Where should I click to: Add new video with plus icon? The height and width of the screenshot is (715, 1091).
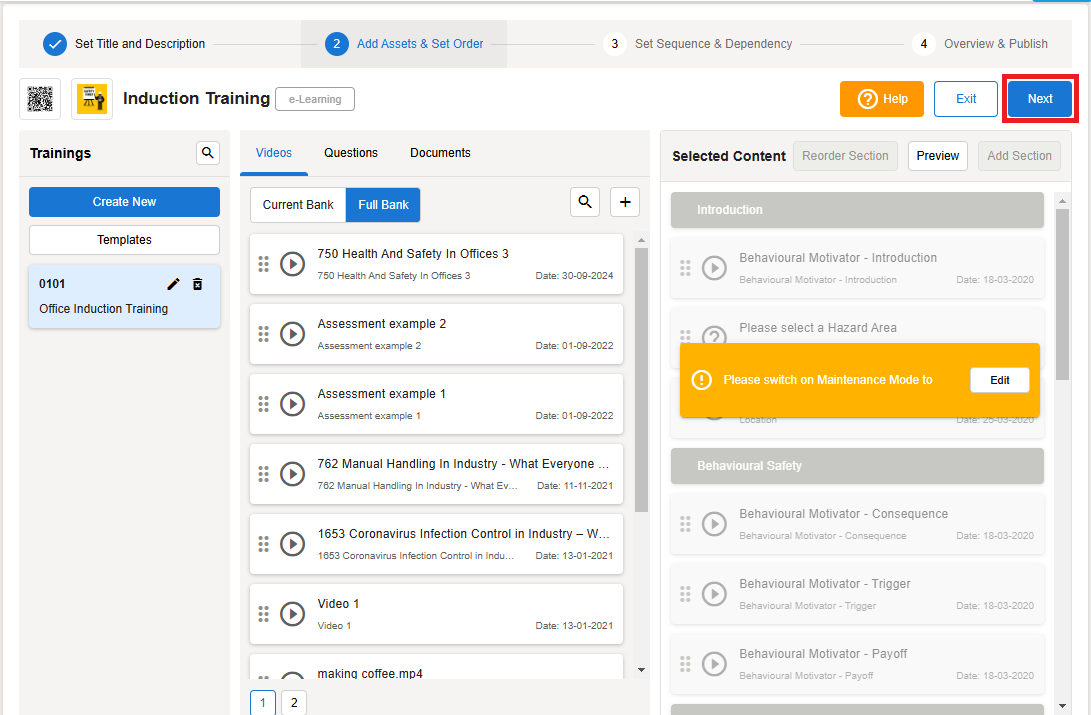click(625, 202)
